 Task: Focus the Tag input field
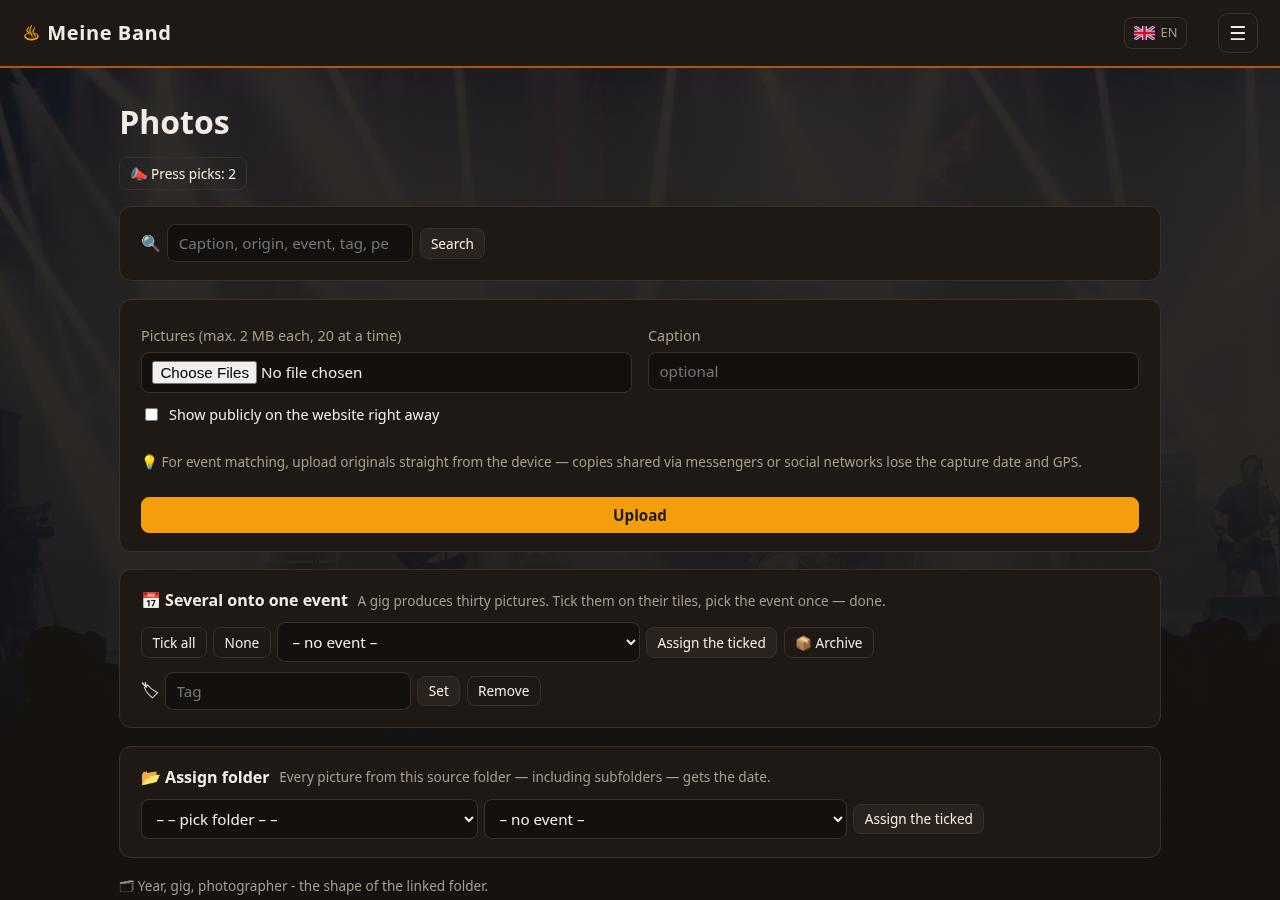(288, 691)
